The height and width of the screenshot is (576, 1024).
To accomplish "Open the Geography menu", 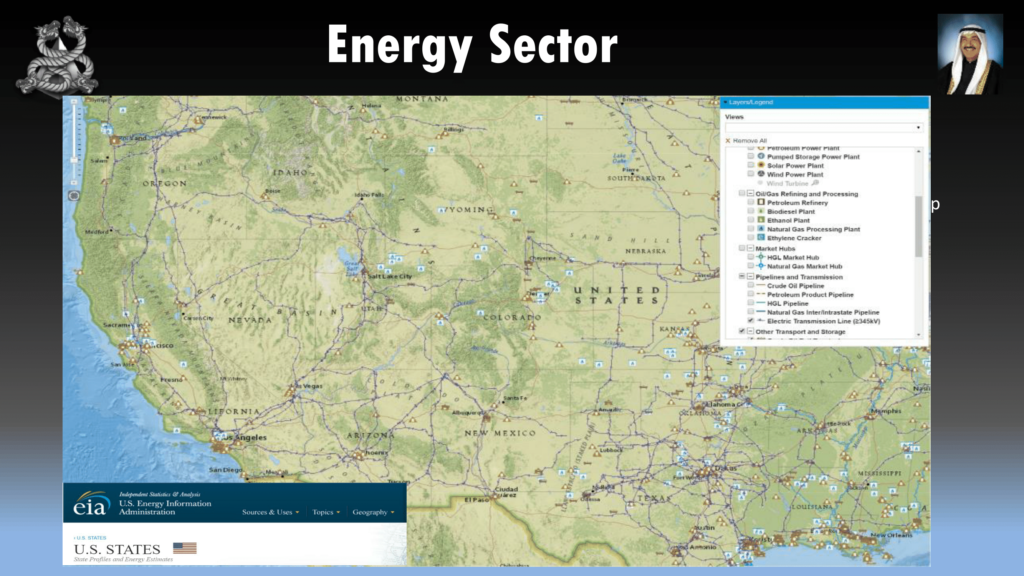I will (x=374, y=512).
